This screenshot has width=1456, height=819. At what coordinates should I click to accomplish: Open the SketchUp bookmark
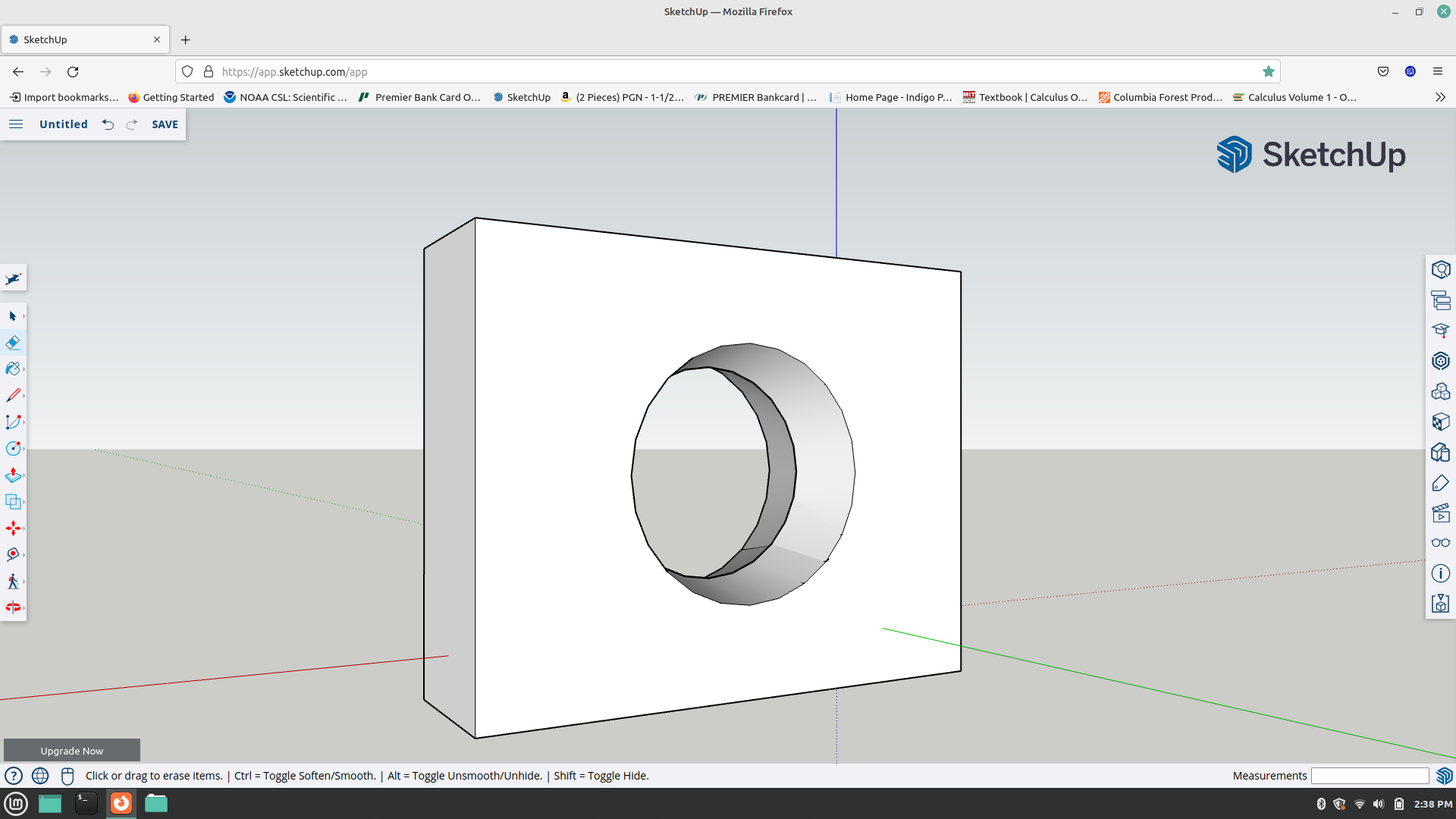tap(522, 97)
